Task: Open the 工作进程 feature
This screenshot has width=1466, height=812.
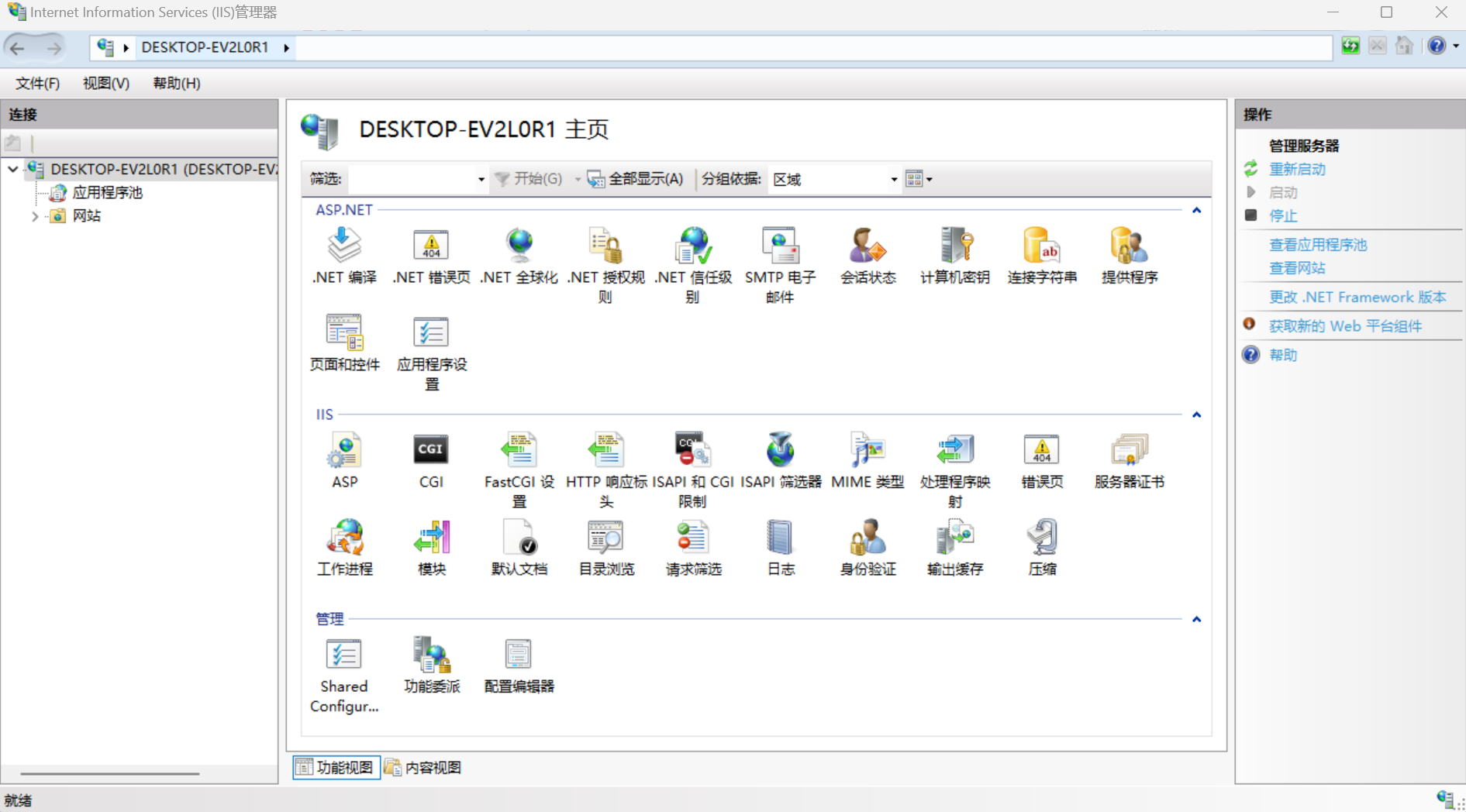Action: (344, 548)
